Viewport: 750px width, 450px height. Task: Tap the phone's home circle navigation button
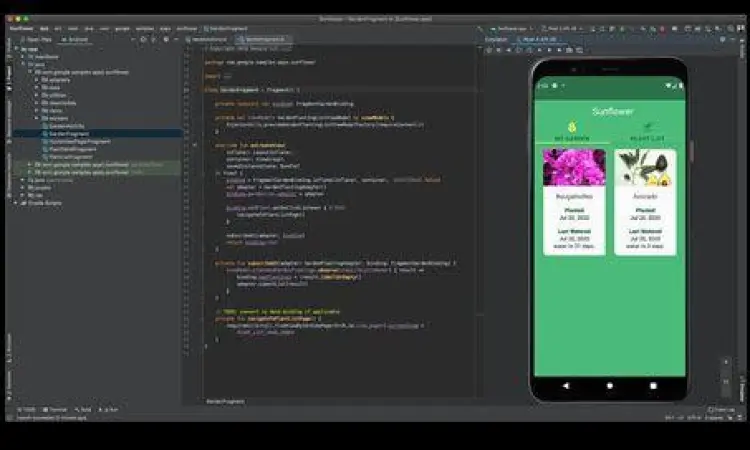[x=610, y=385]
